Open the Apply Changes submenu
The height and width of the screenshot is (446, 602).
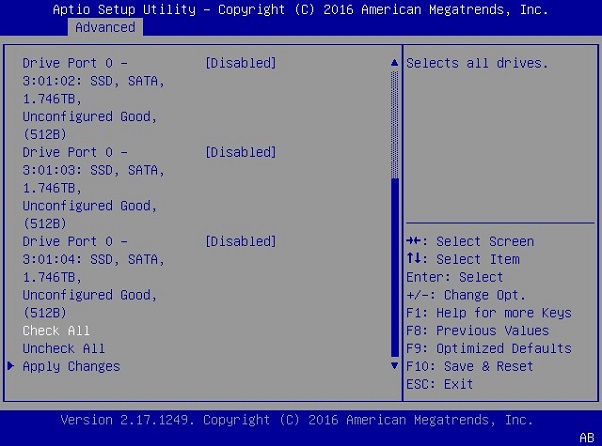[x=71, y=366]
